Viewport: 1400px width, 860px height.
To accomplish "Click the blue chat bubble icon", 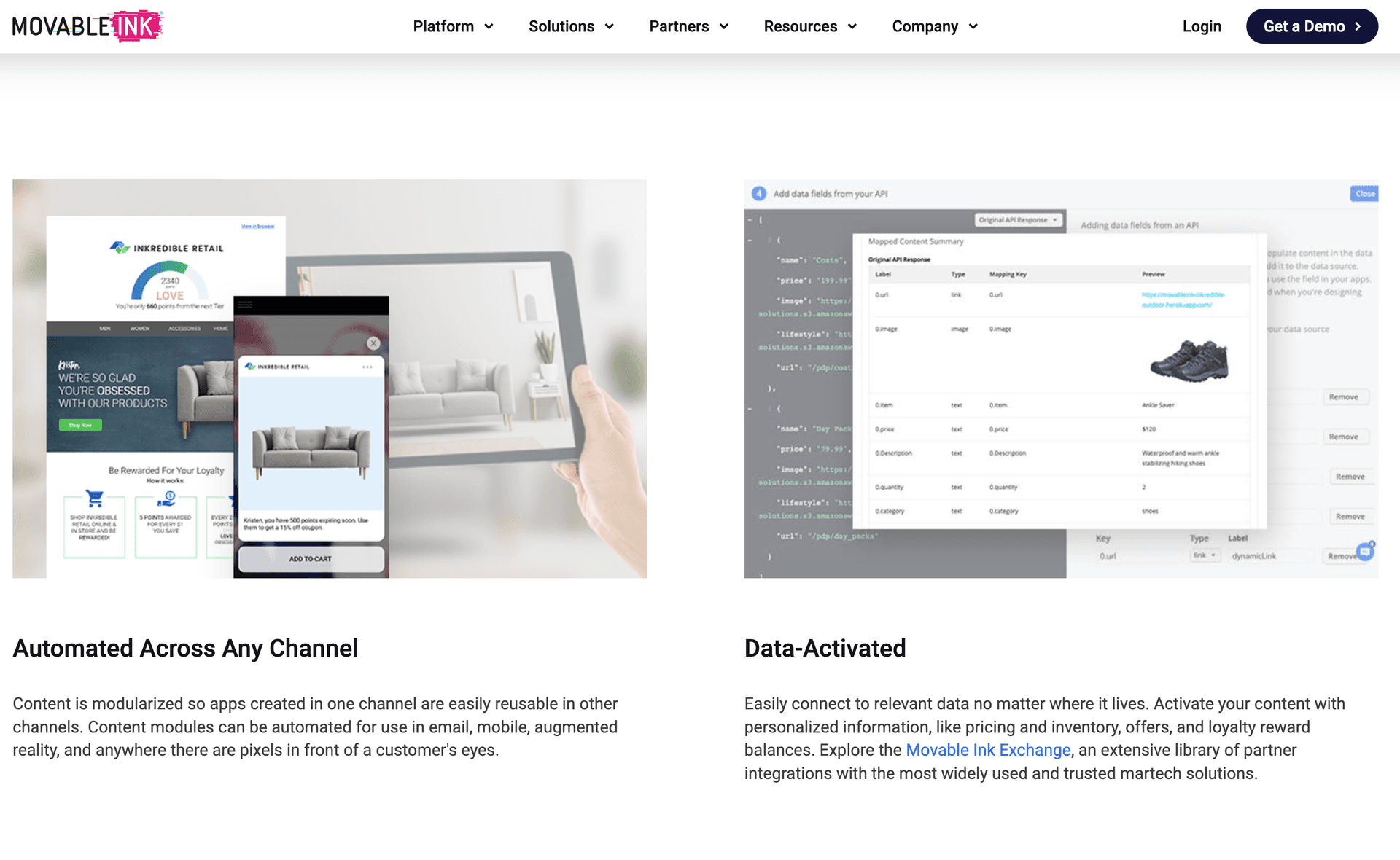I will [x=1365, y=552].
